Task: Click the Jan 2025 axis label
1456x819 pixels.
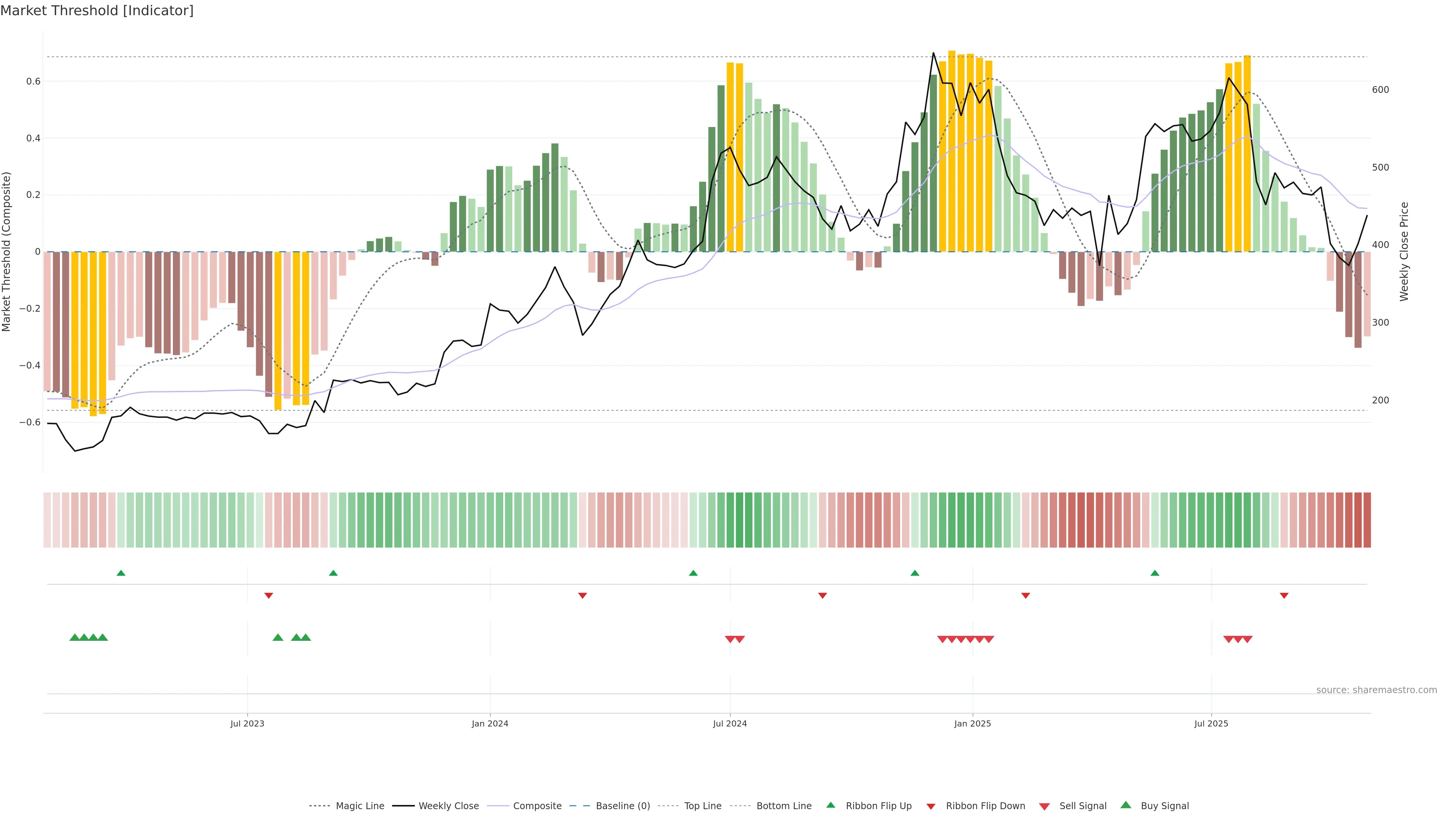Action: click(x=972, y=723)
